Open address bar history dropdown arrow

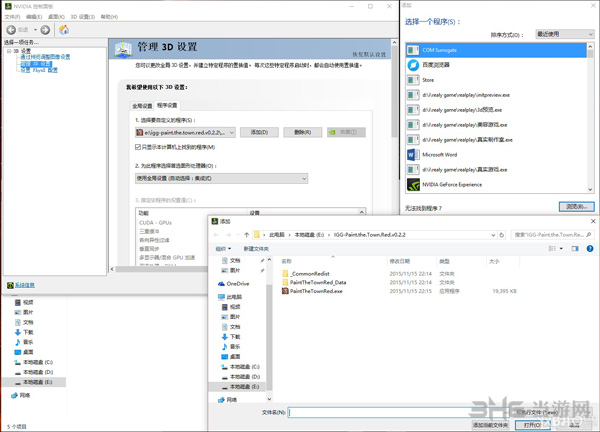(x=493, y=235)
